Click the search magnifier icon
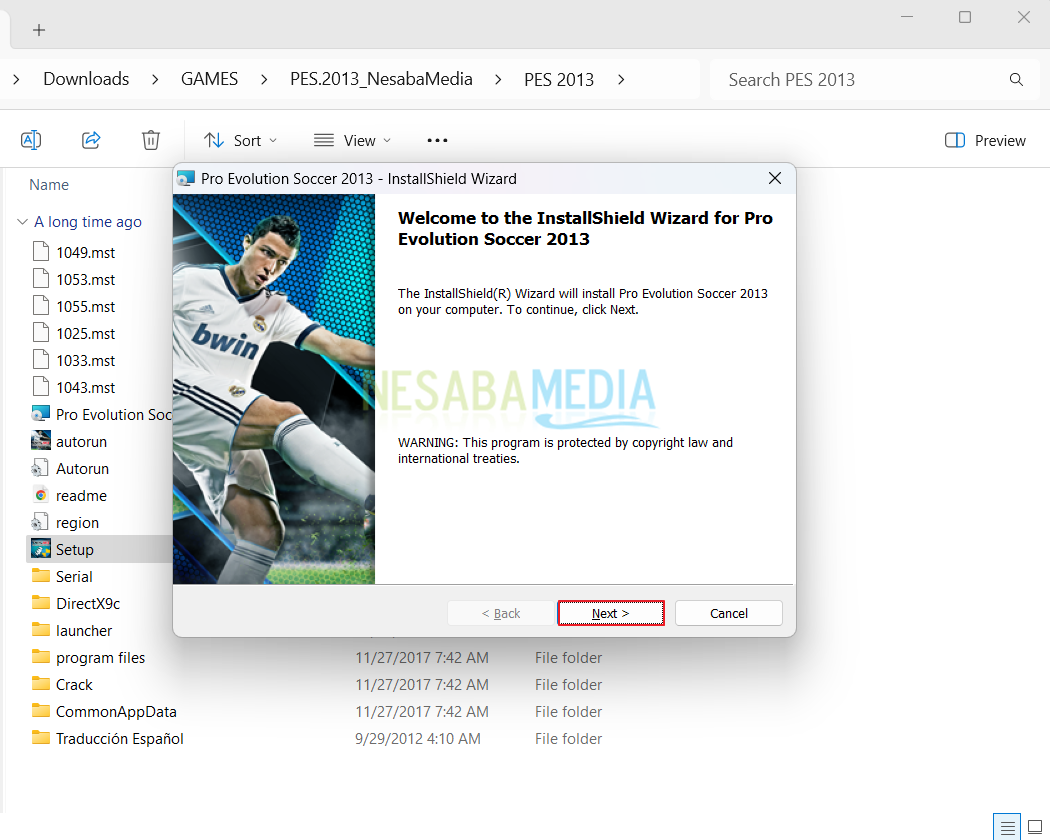1050x840 pixels. point(1016,80)
